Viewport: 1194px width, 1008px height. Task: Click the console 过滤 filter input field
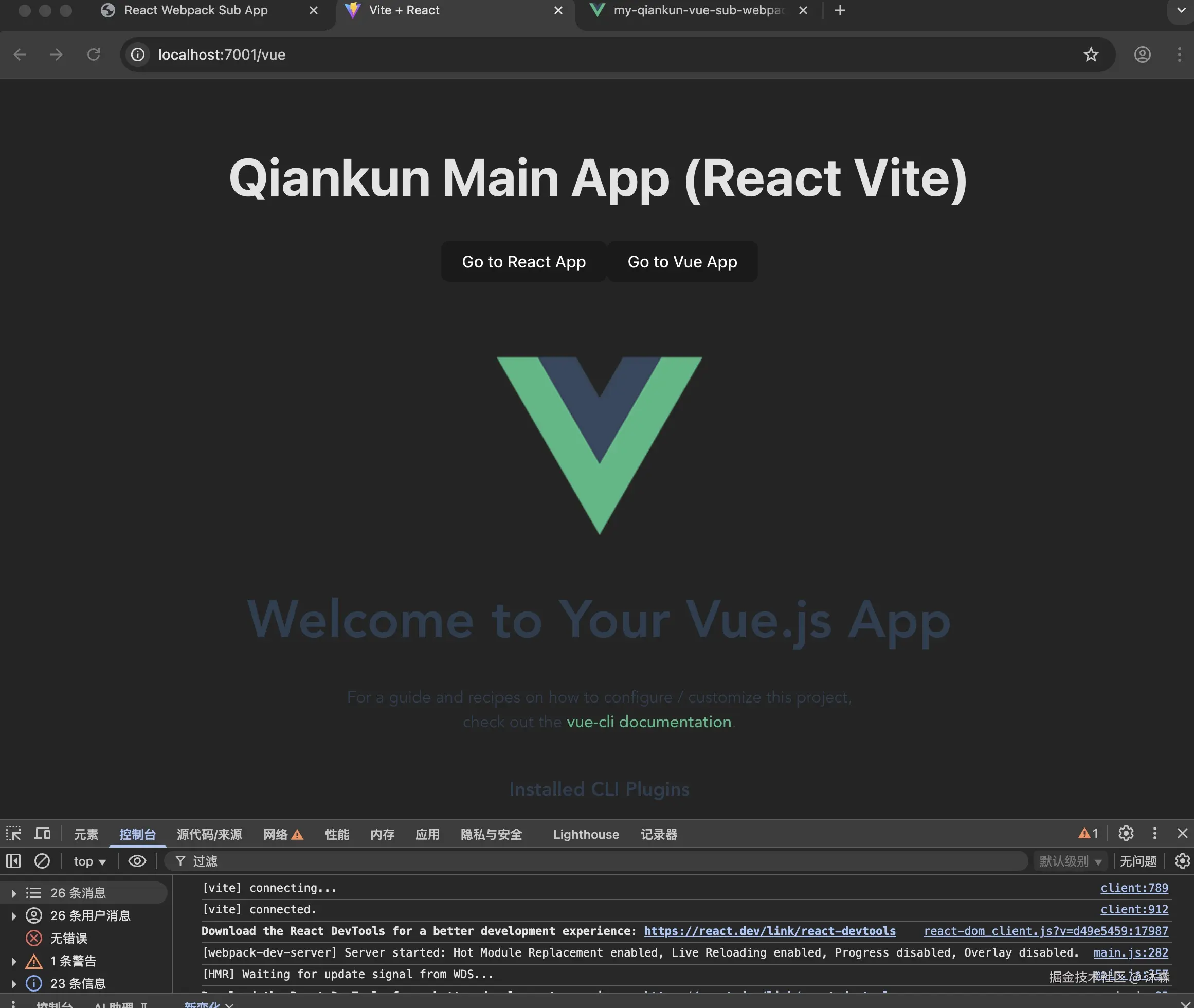click(x=571, y=861)
